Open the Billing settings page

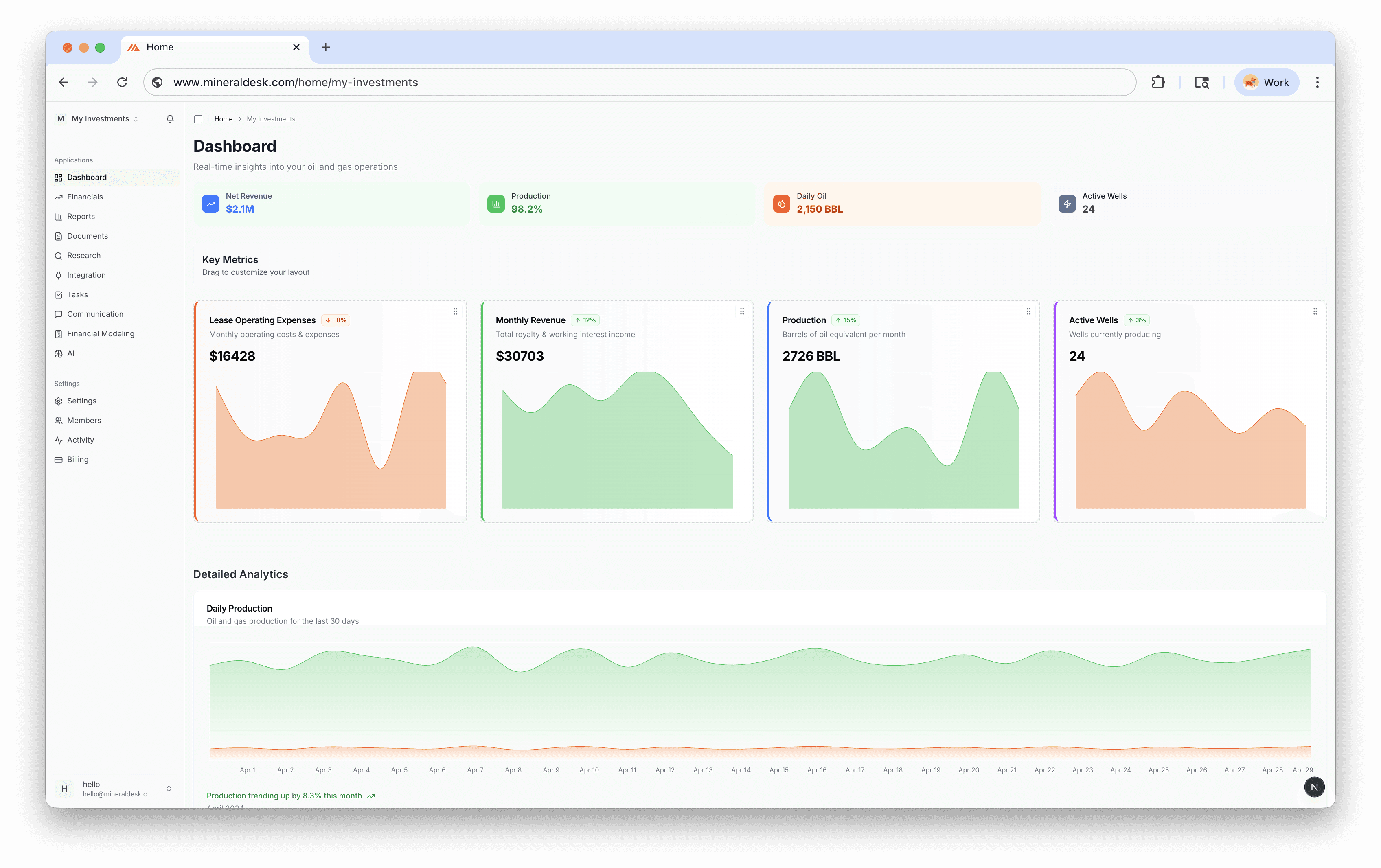coord(77,459)
